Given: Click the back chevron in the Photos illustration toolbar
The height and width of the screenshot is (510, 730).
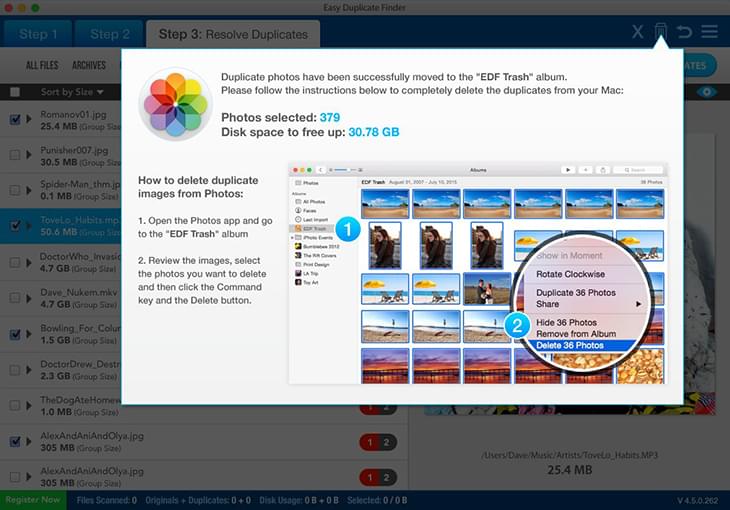Looking at the screenshot, I should click(320, 170).
